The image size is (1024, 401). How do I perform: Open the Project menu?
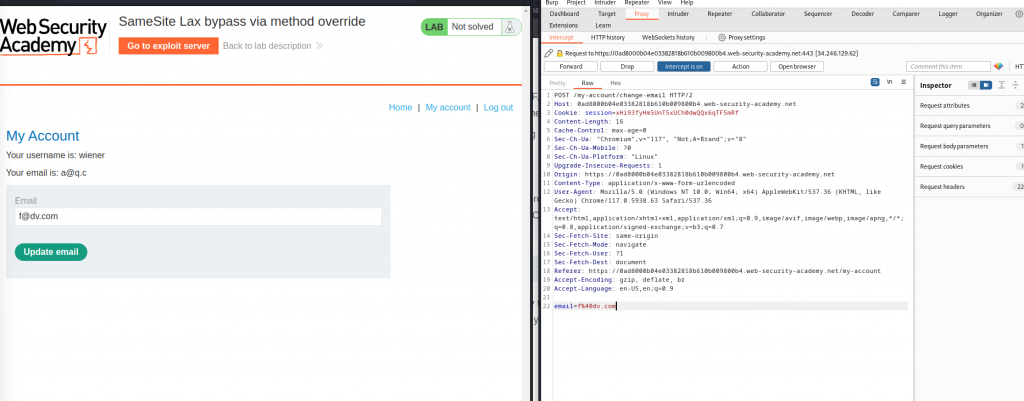(x=576, y=3)
